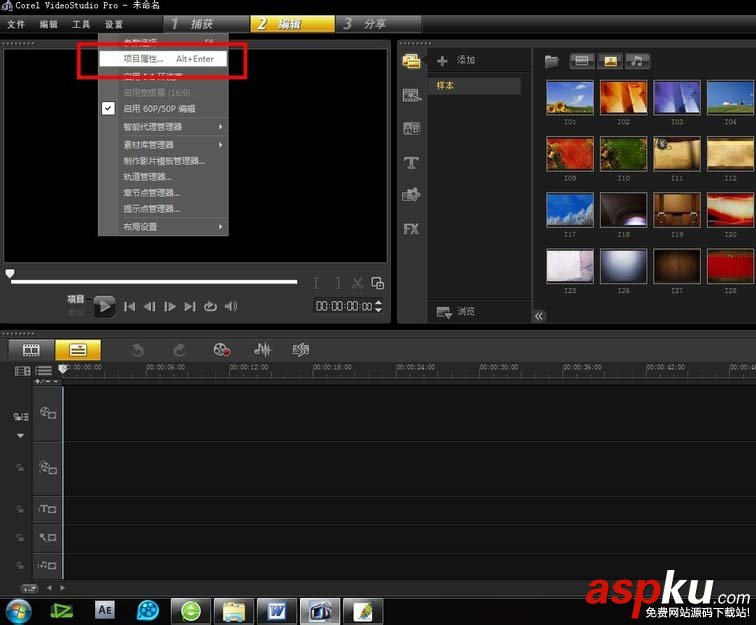Image resolution: width=756 pixels, height=625 pixels.
Task: Click the voice track icon
Action: [48, 537]
